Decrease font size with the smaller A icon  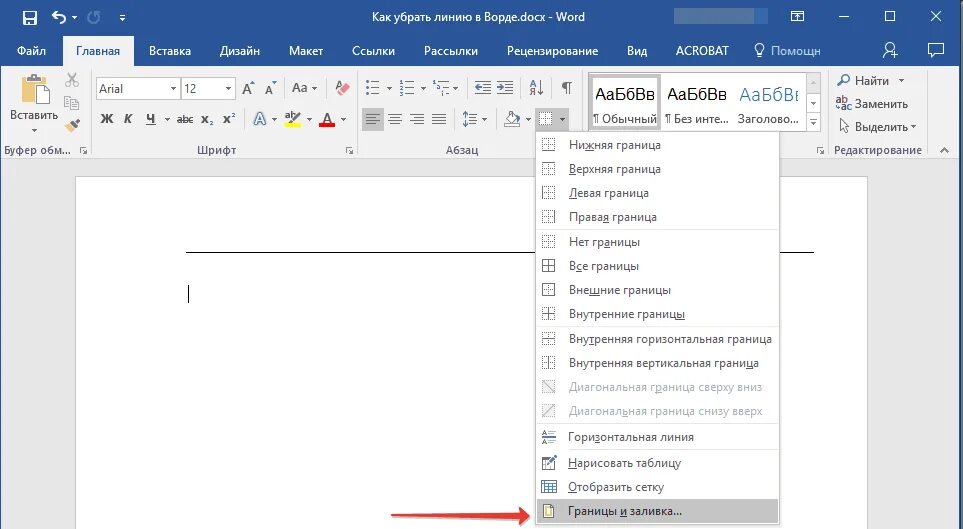click(270, 88)
